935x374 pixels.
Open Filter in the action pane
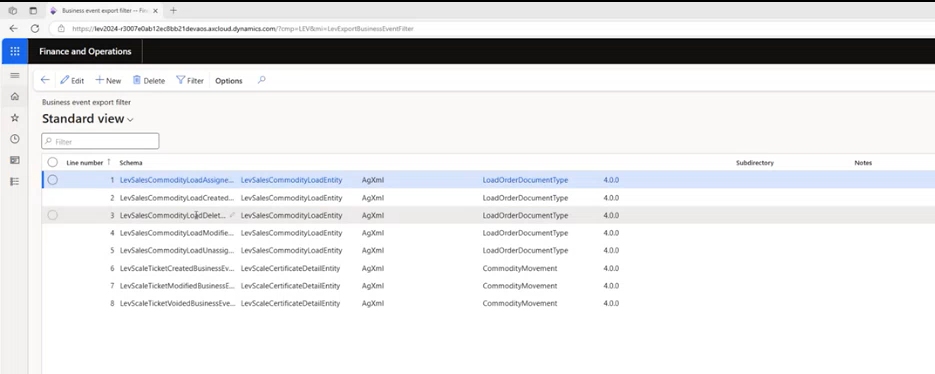[190, 81]
